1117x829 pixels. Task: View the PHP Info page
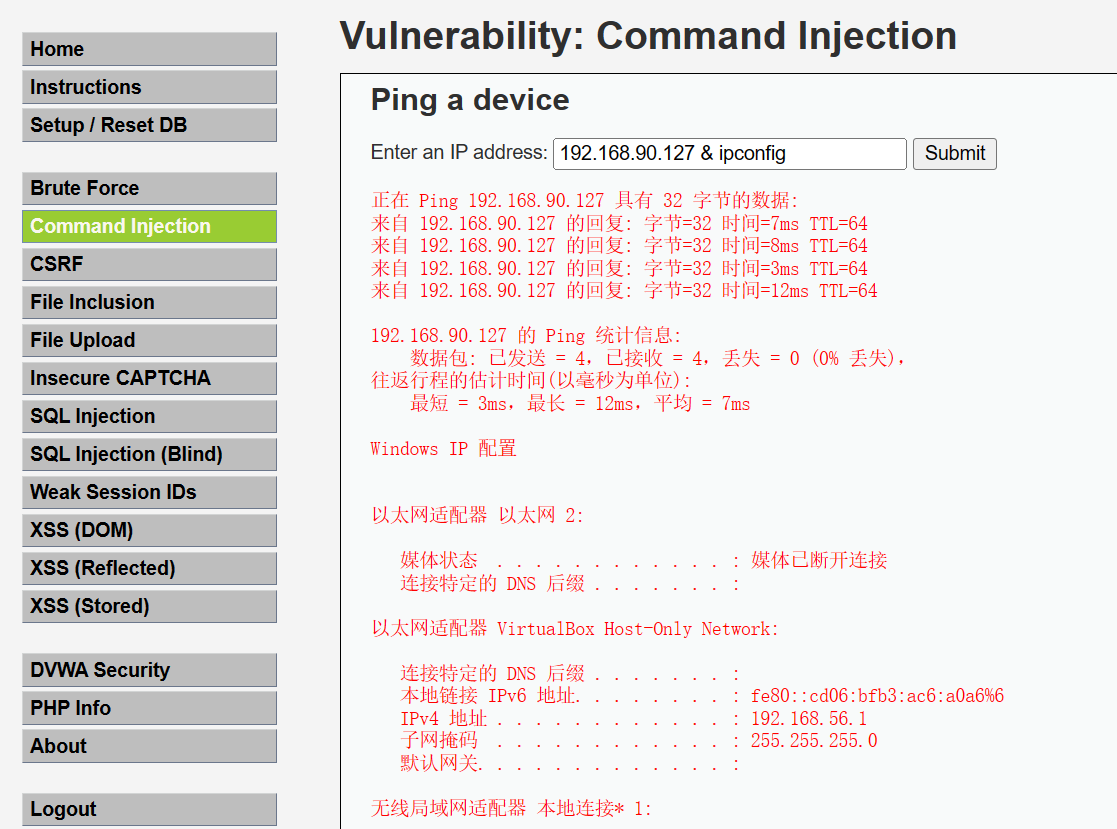149,708
